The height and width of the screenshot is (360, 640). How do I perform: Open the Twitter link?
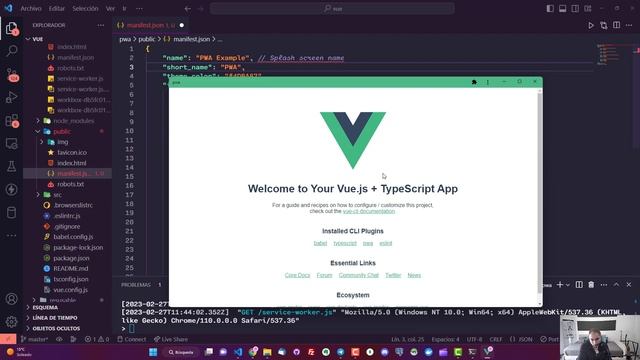(x=393, y=276)
